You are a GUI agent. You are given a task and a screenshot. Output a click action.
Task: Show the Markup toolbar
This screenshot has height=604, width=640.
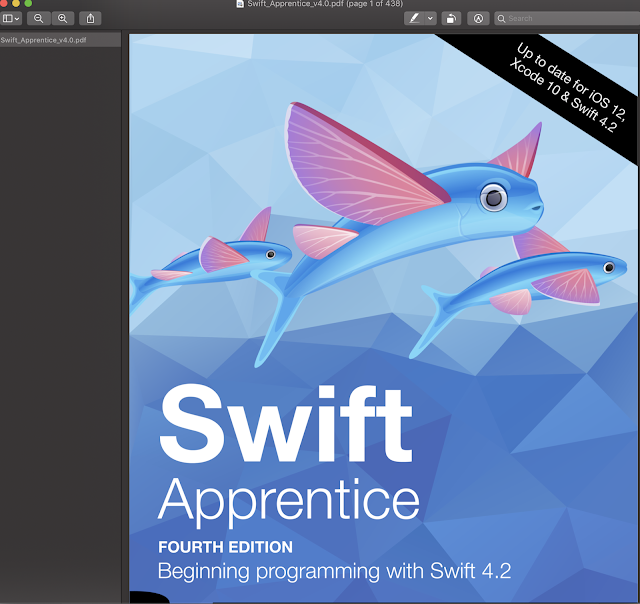tap(478, 18)
